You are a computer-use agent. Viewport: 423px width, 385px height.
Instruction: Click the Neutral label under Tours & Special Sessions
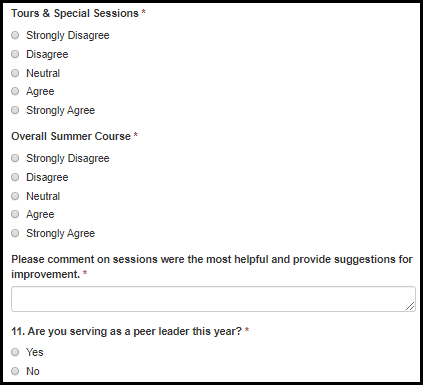pyautogui.click(x=43, y=73)
